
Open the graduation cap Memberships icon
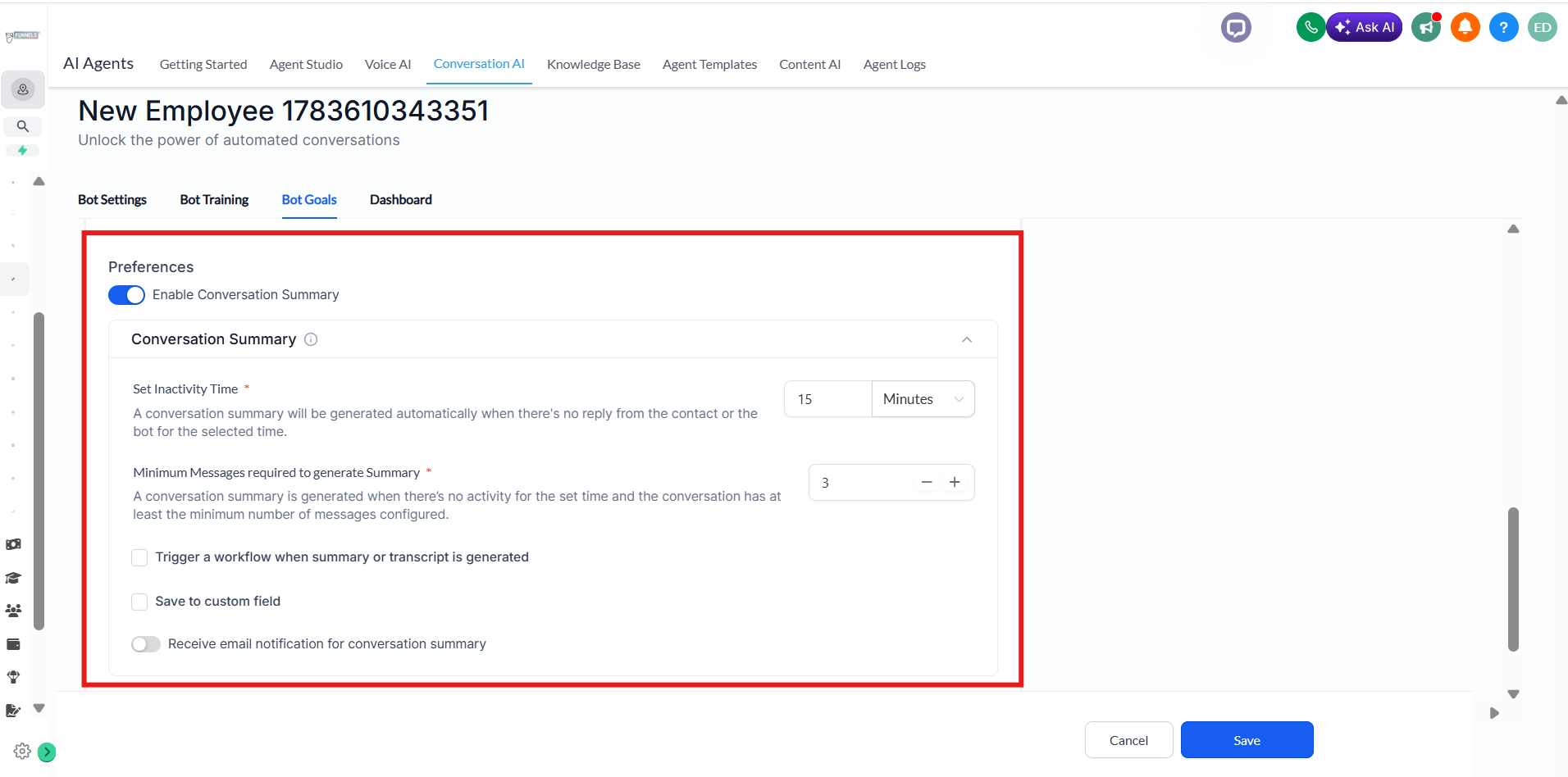pos(13,578)
